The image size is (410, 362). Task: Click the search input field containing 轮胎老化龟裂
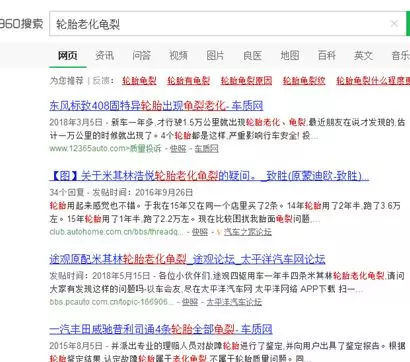point(219,24)
